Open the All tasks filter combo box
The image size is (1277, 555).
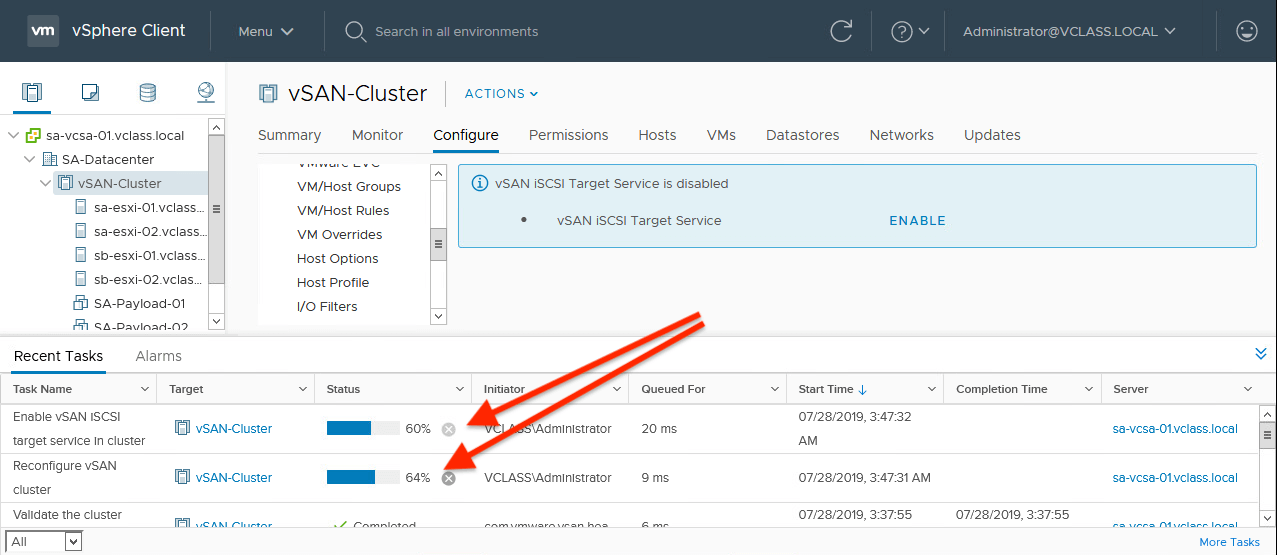click(42, 542)
